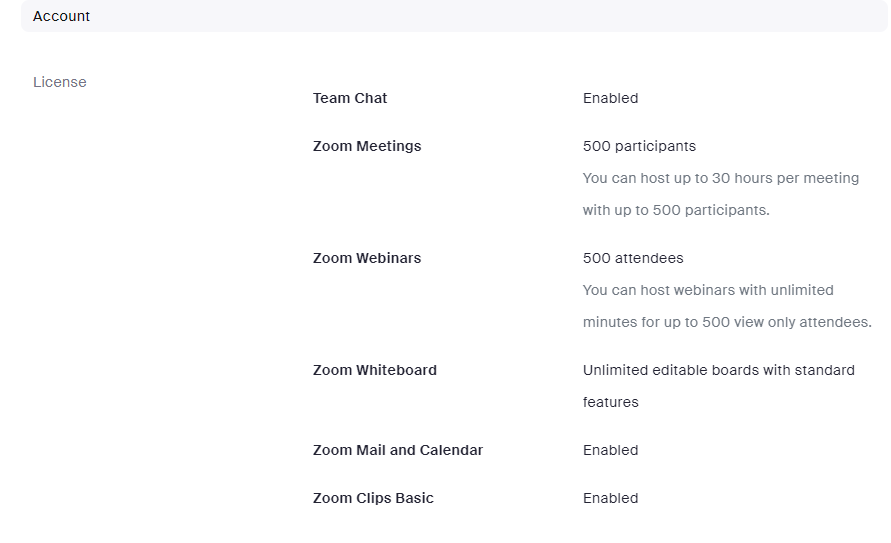Select the Zoom Meetings license label
The width and height of the screenshot is (891, 543).
pos(367,146)
